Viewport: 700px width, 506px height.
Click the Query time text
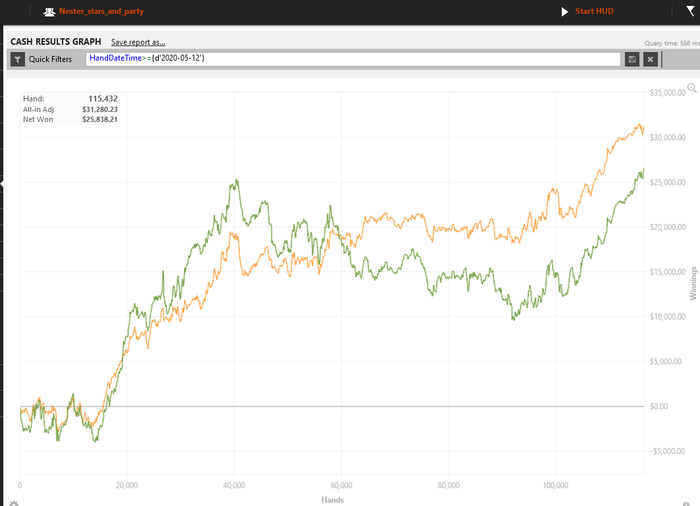[x=672, y=43]
